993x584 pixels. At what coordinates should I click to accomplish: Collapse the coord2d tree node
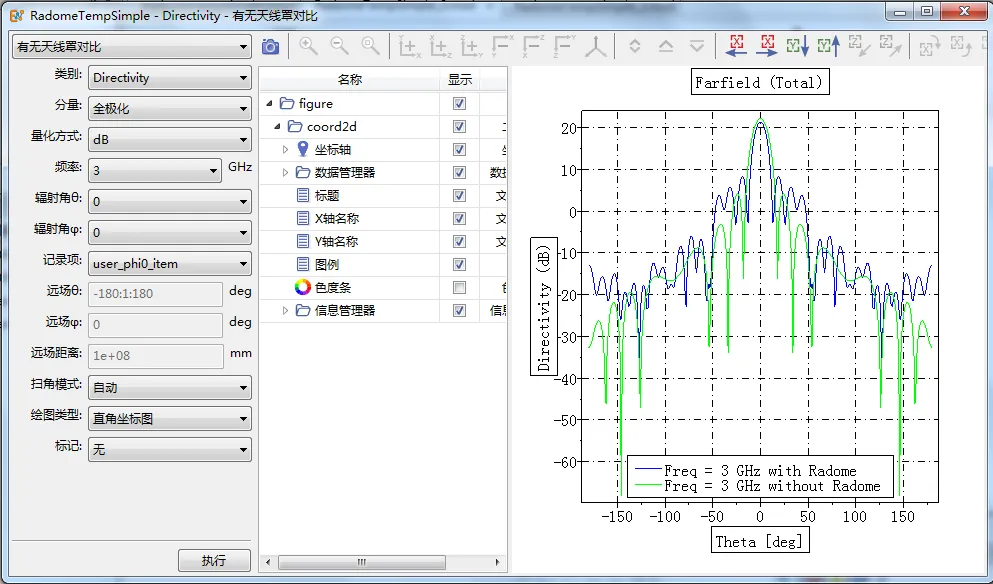(277, 127)
